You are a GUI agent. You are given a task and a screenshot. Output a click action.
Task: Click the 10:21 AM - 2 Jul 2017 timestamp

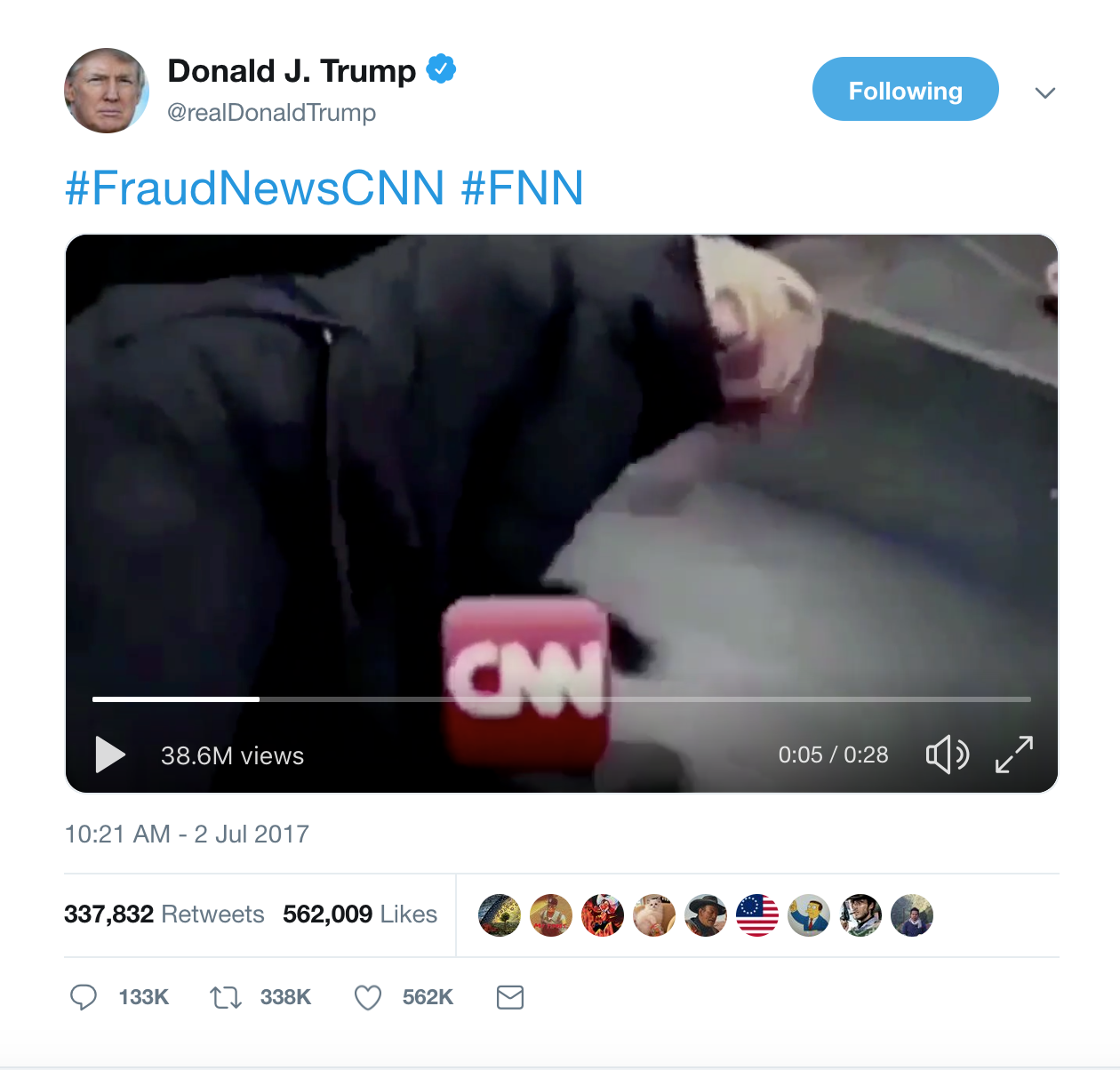[187, 834]
